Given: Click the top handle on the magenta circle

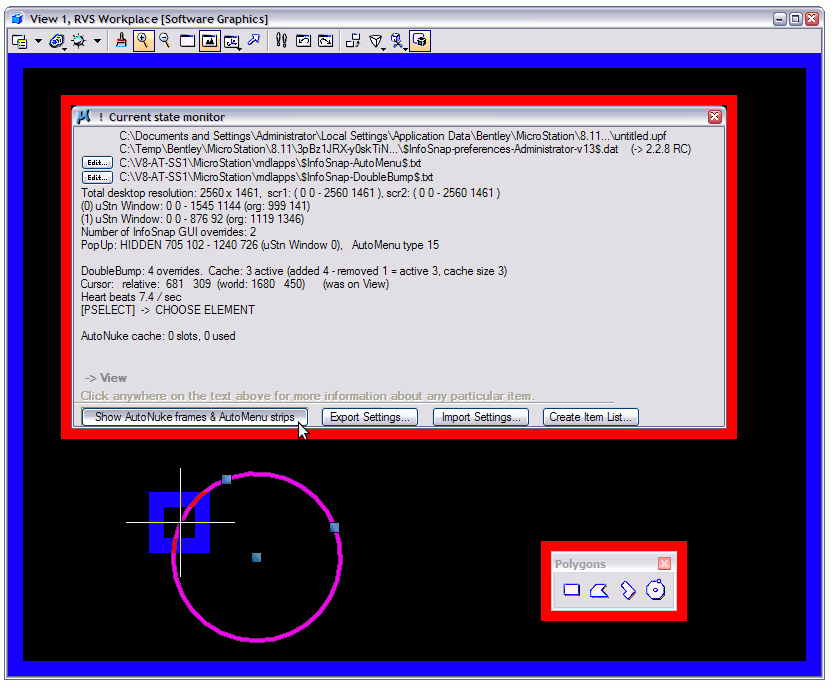Looking at the screenshot, I should click(227, 480).
